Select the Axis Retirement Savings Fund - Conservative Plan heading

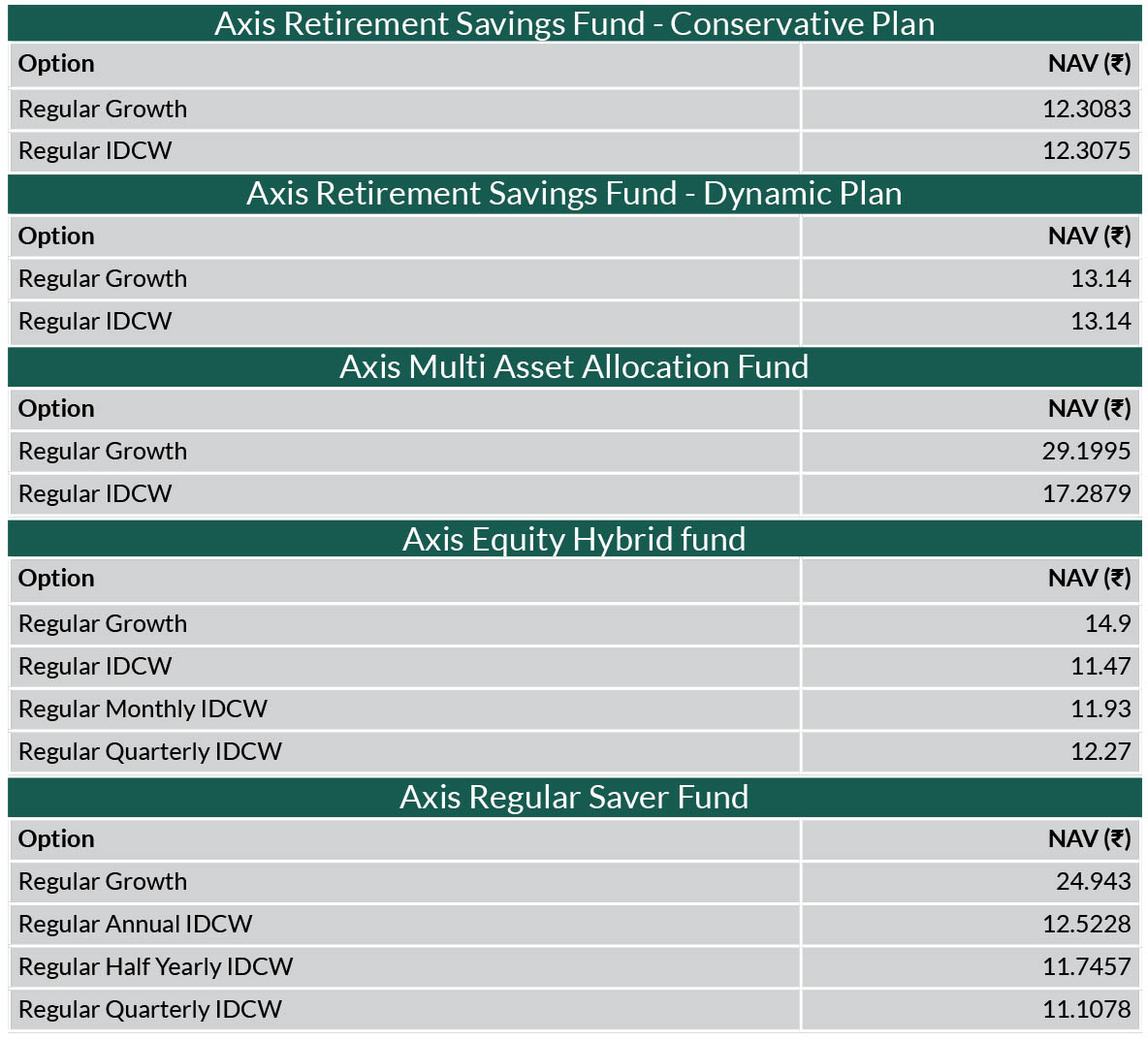coord(574,23)
